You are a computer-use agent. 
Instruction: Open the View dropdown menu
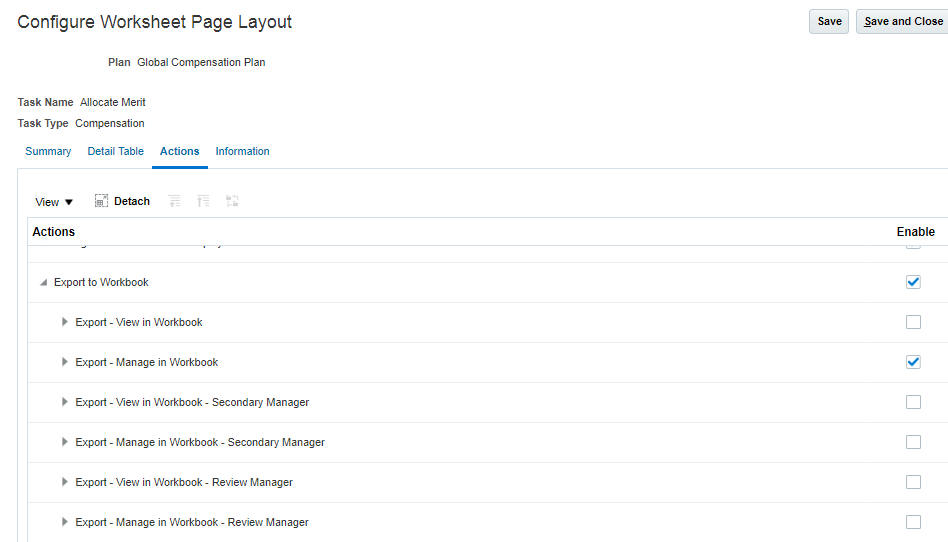coord(54,202)
